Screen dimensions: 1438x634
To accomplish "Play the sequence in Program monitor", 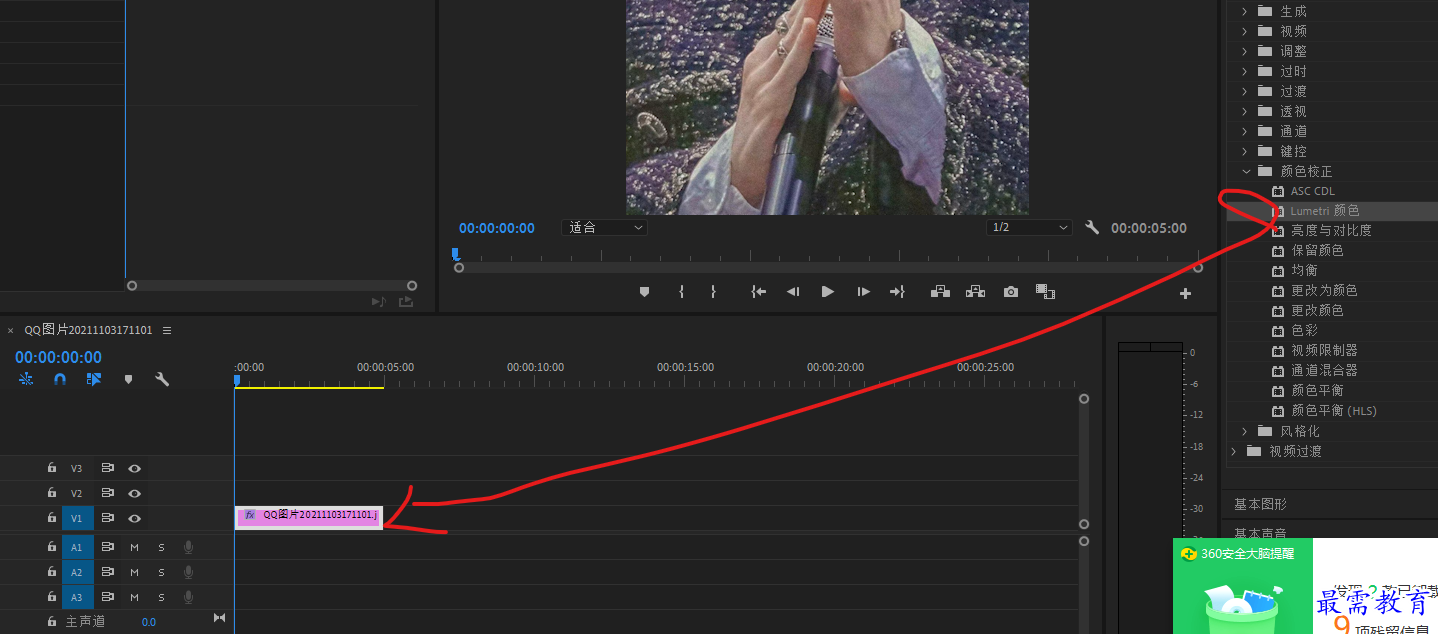I will pos(827,292).
